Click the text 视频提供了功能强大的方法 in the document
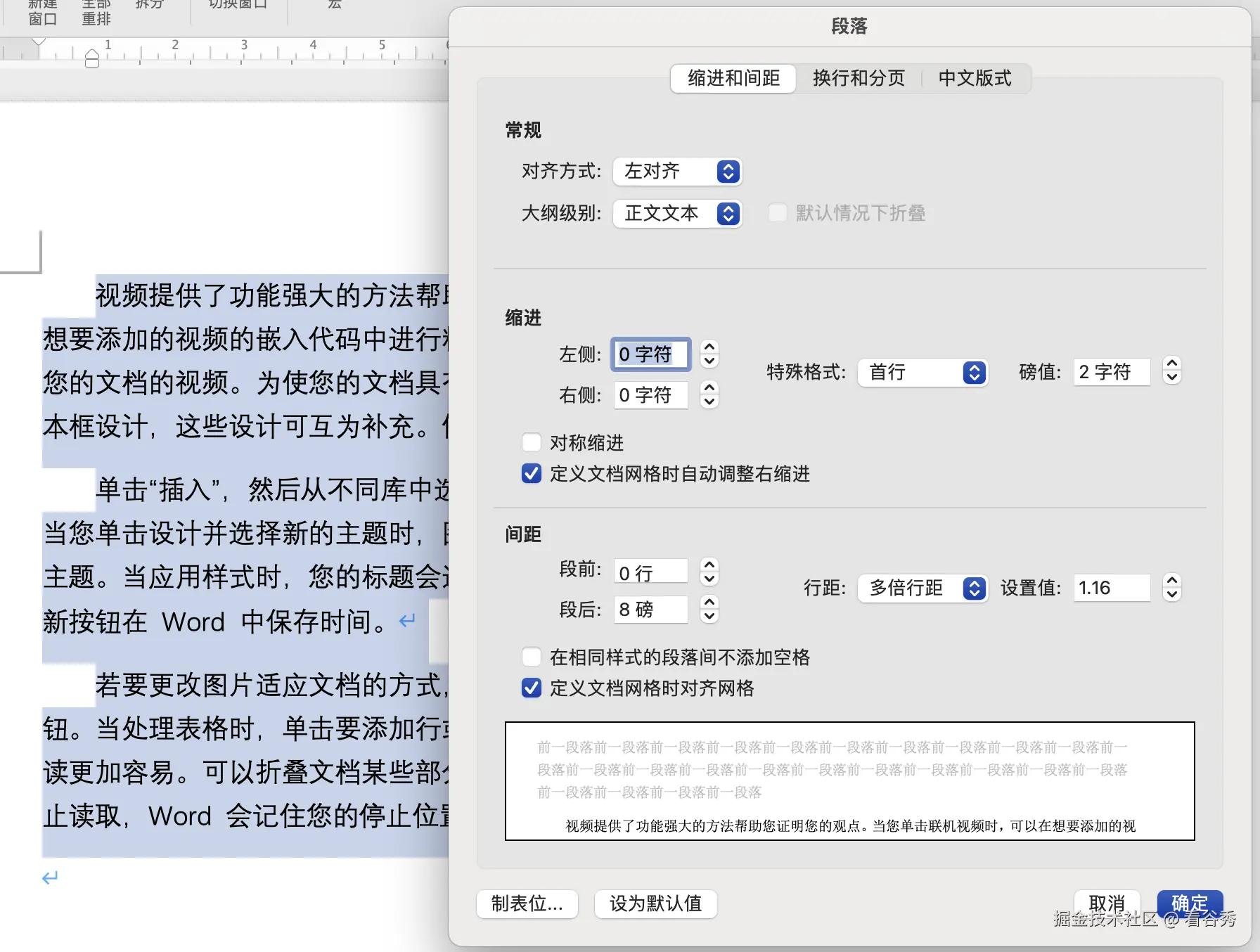This screenshot has height=952, width=1260. coord(254,295)
